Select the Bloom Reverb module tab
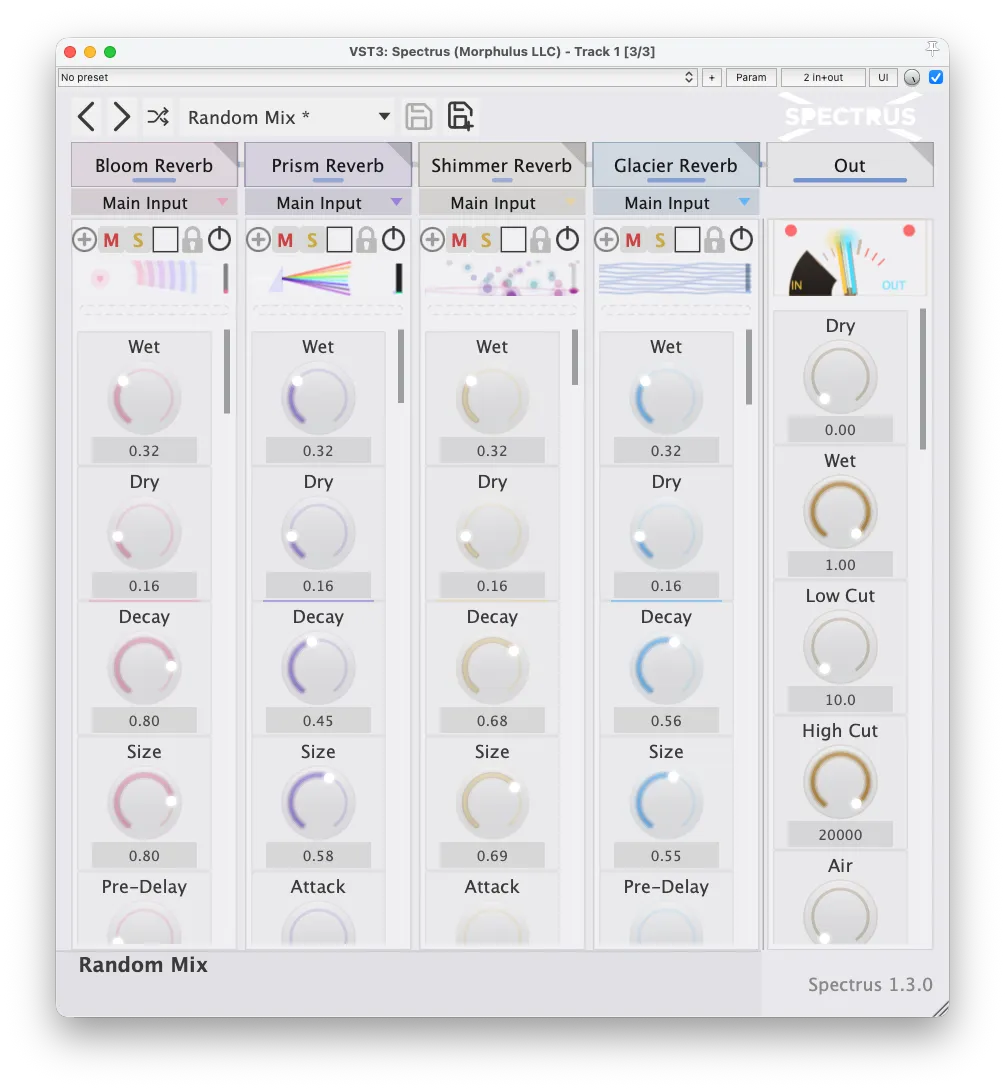 tap(154, 165)
